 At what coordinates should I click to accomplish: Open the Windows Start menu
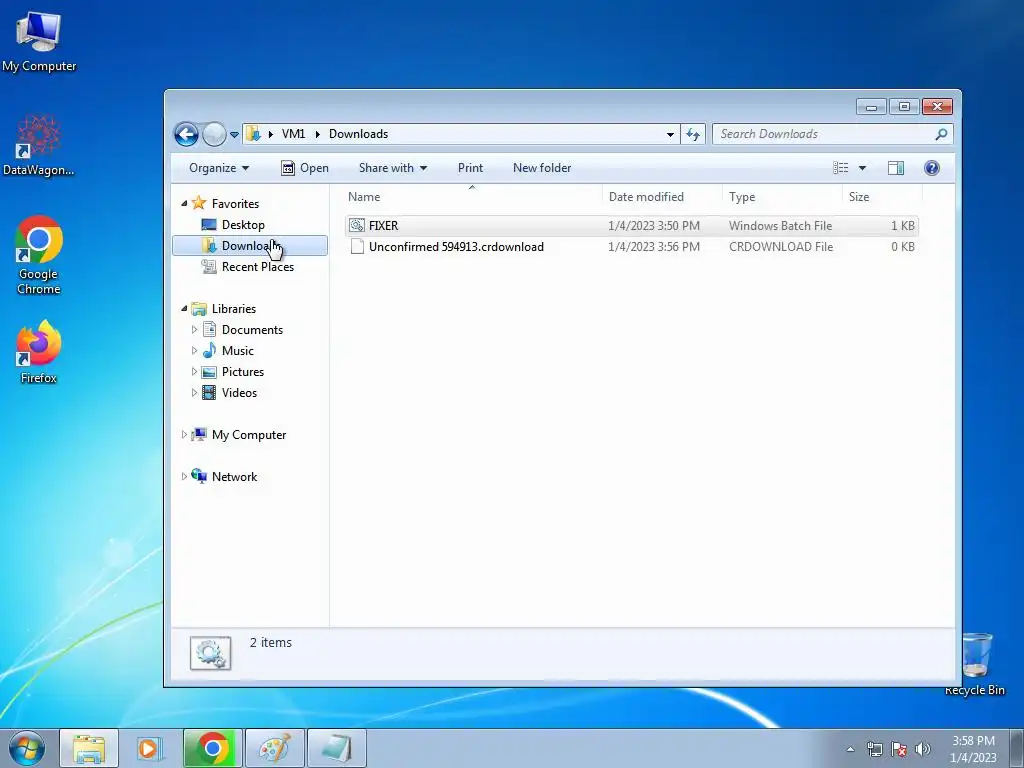tap(27, 748)
